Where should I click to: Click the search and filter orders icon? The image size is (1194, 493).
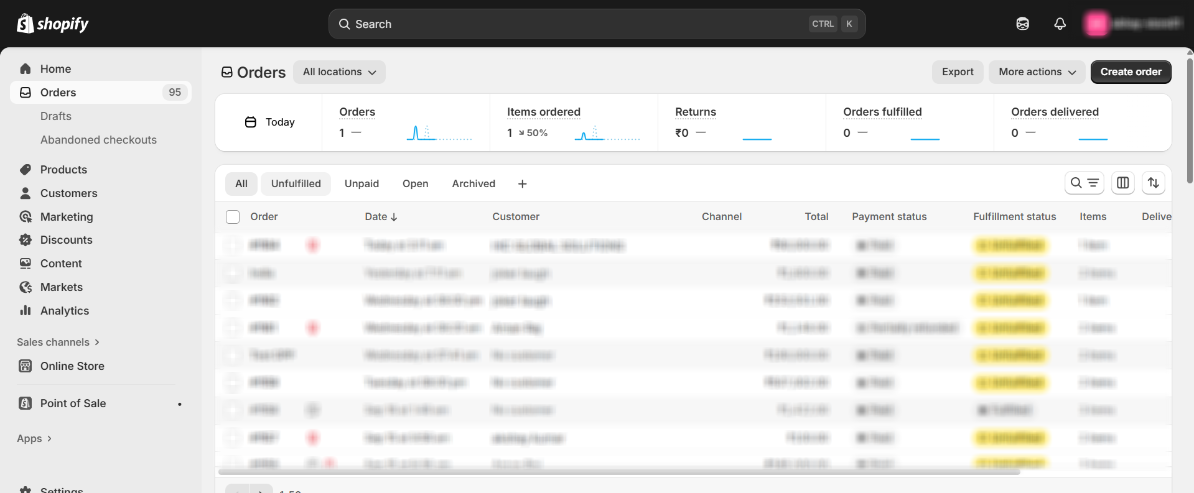coord(1084,183)
